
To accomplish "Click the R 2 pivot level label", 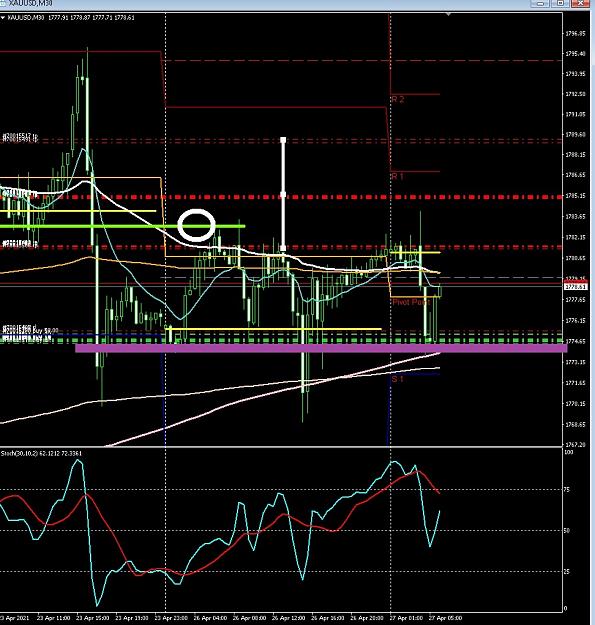I will pyautogui.click(x=398, y=99).
